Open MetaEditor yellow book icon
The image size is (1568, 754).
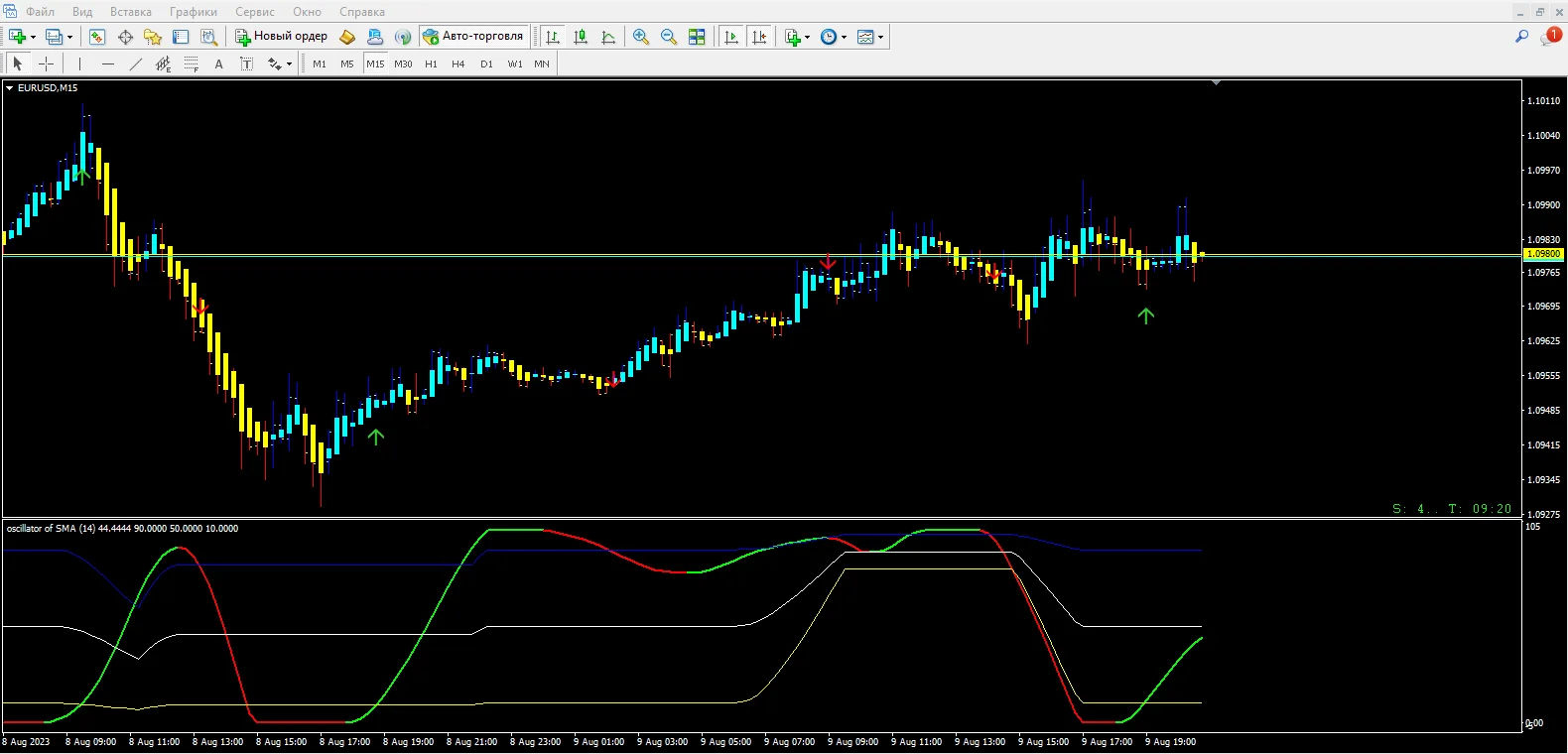(x=347, y=37)
